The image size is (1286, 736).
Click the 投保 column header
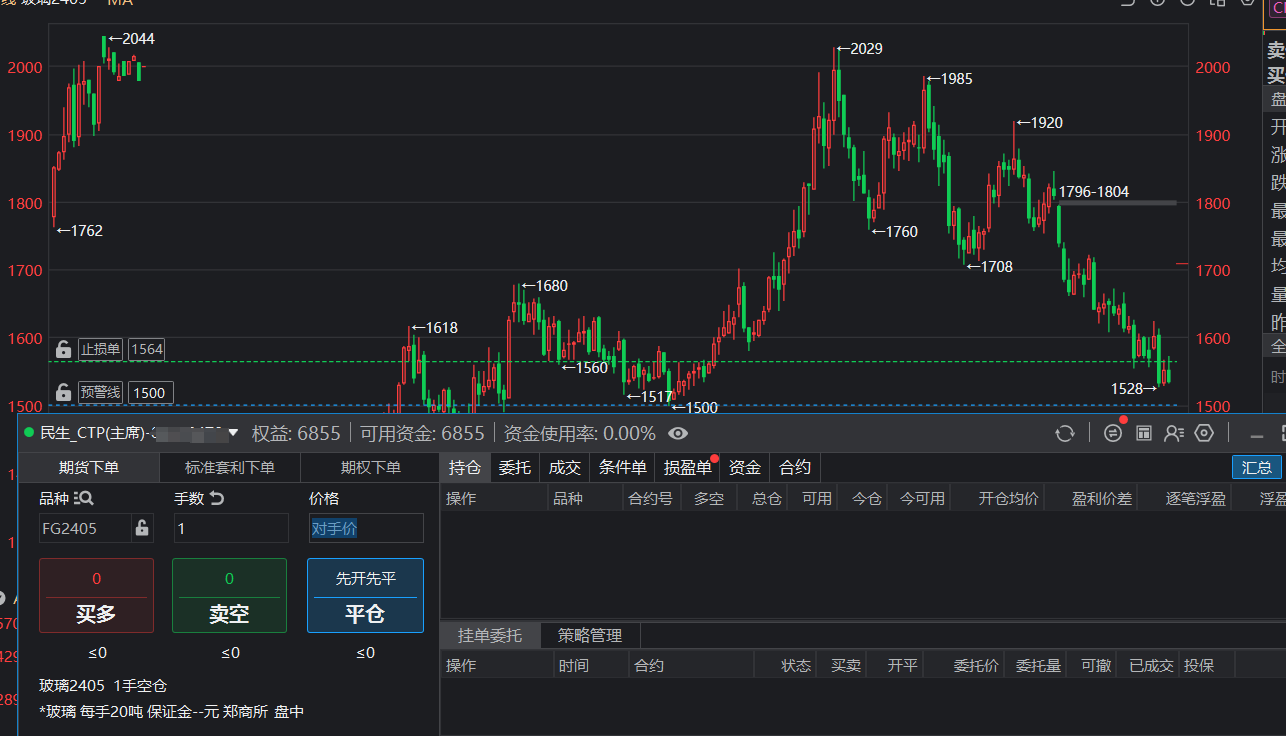pos(1199,665)
